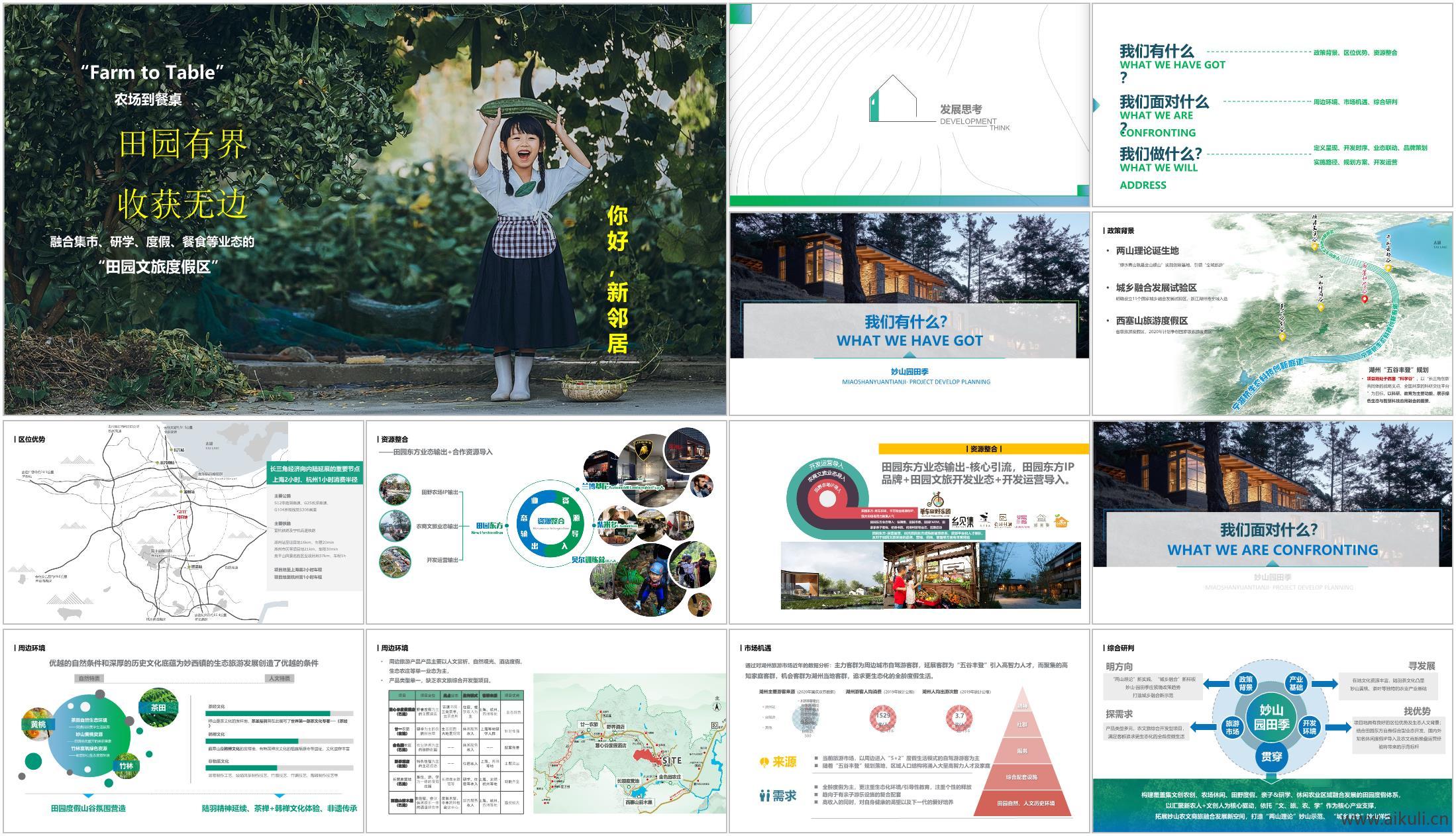Select the 自然特质 tab label
1456x836 pixels.
point(89,678)
